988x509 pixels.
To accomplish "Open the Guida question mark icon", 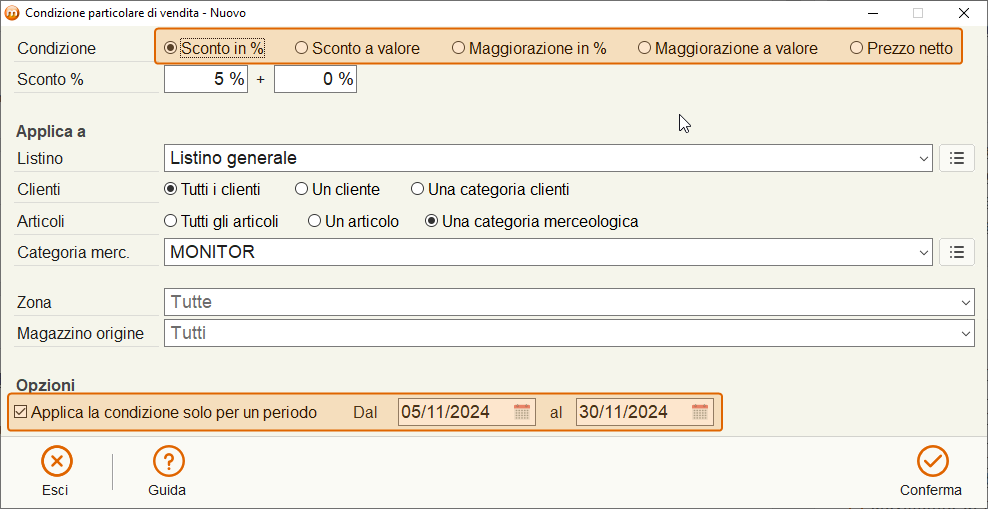I will (169, 462).
